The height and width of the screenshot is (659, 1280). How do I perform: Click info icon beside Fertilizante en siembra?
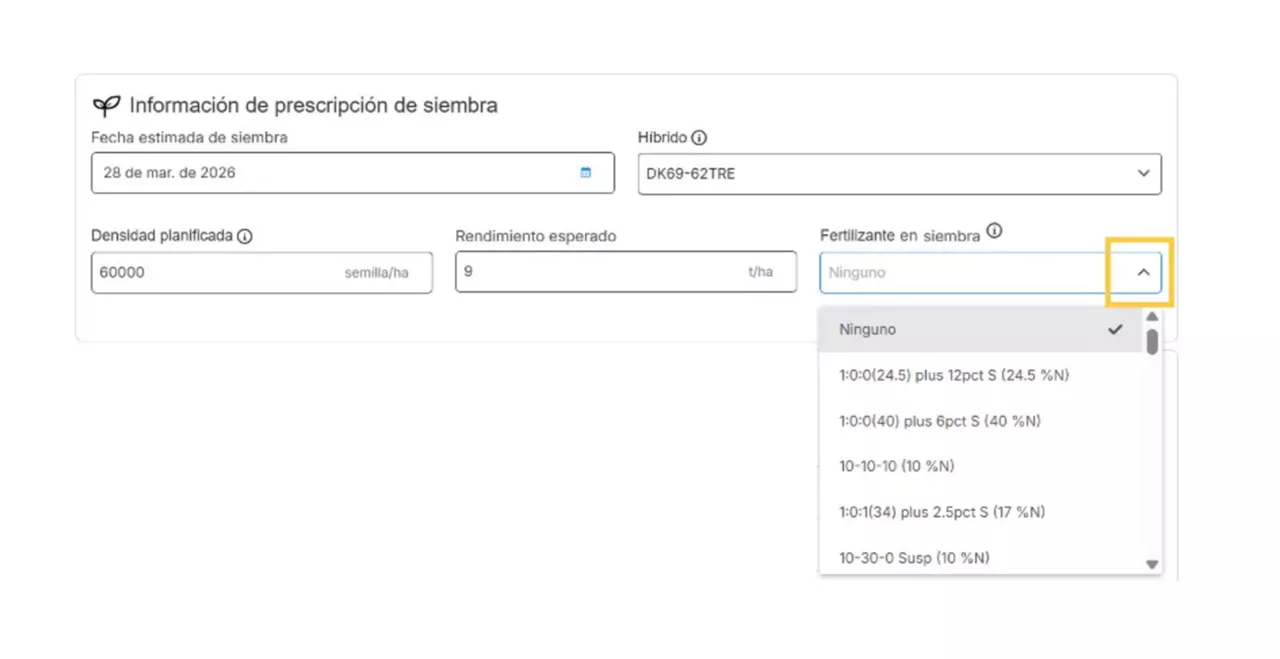click(993, 231)
